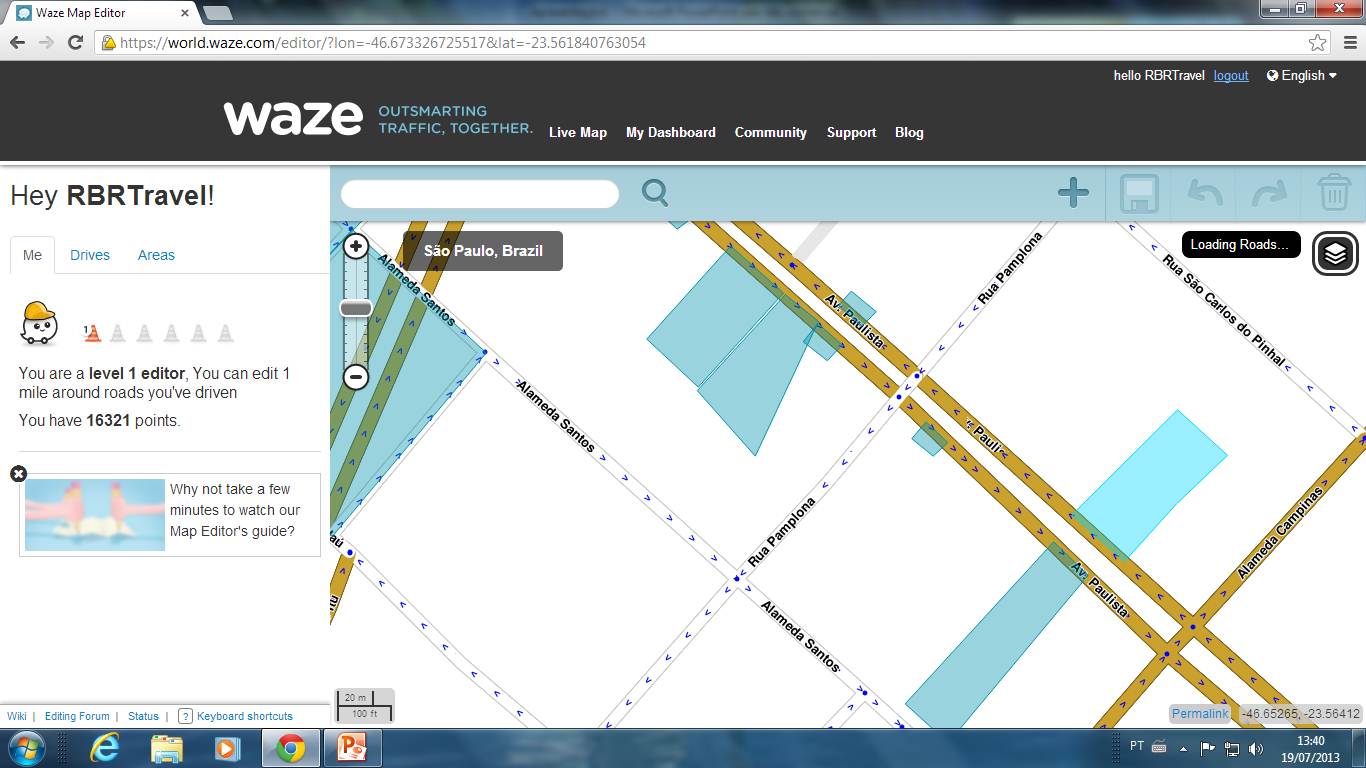Open the Map Editor's guide video thumbnail
Image resolution: width=1366 pixels, height=768 pixels.
coord(95,515)
